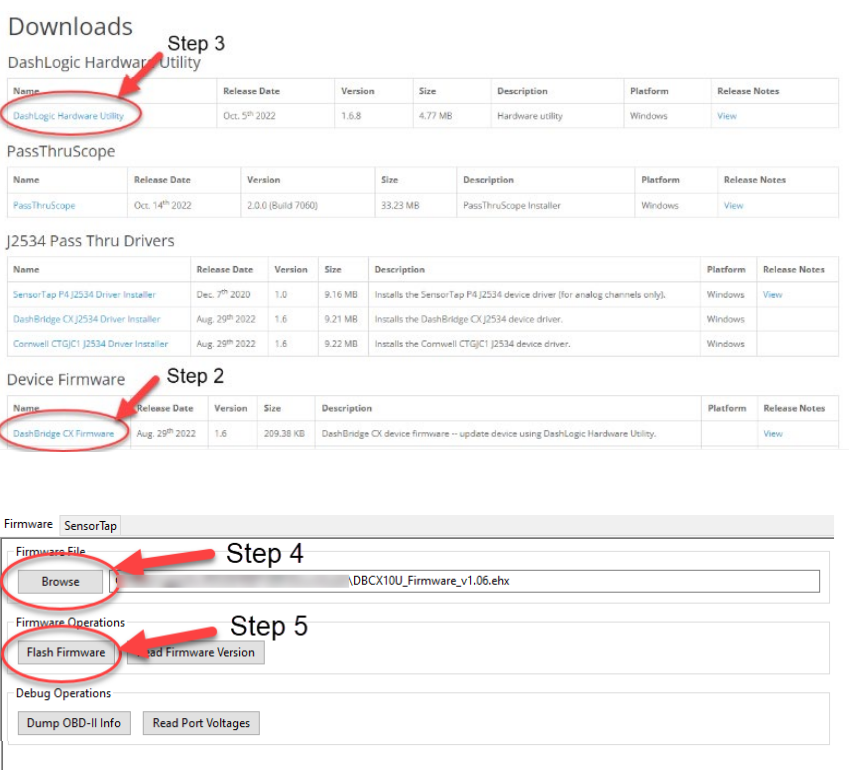Select the DashBridge CX device firmware description text
The width and height of the screenshot is (864, 782).
pos(489,434)
